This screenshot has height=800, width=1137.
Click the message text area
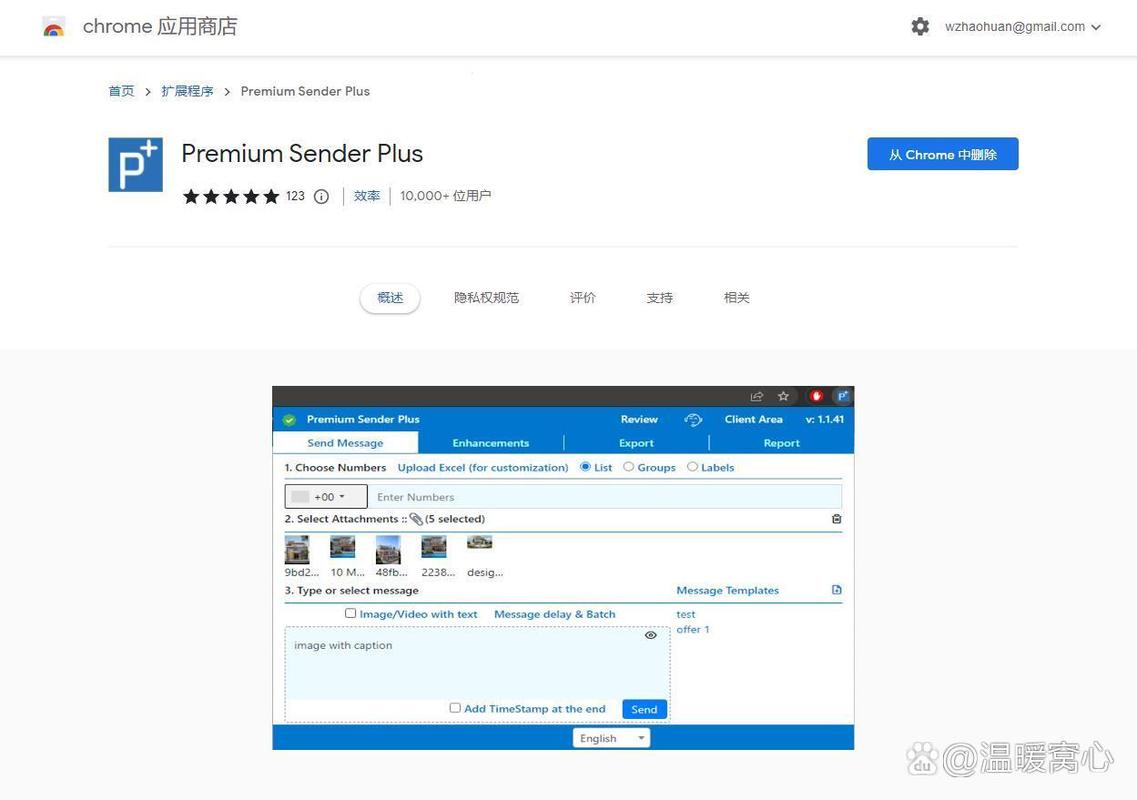(x=477, y=664)
